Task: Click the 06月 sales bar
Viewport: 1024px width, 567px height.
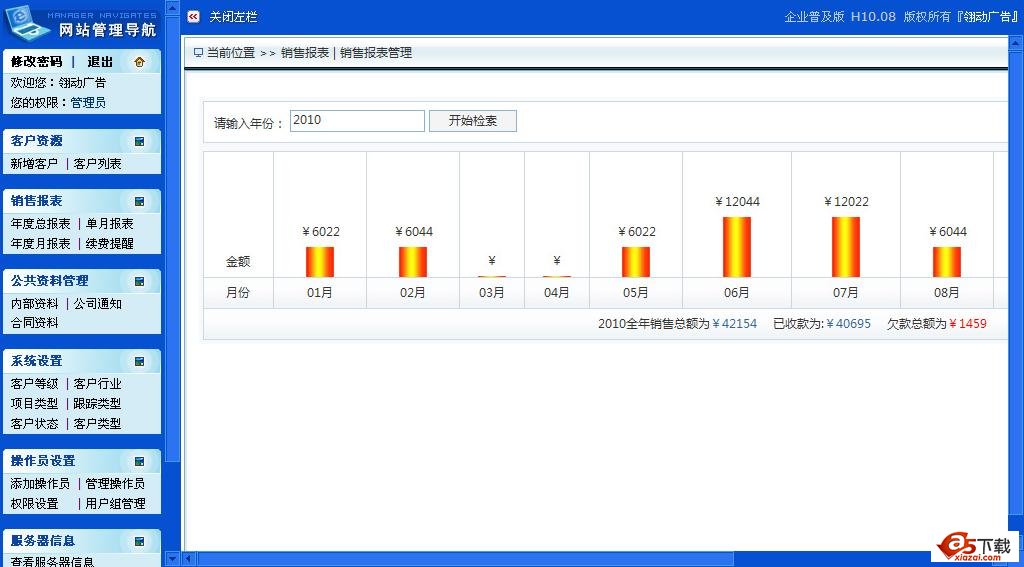Action: (x=736, y=247)
